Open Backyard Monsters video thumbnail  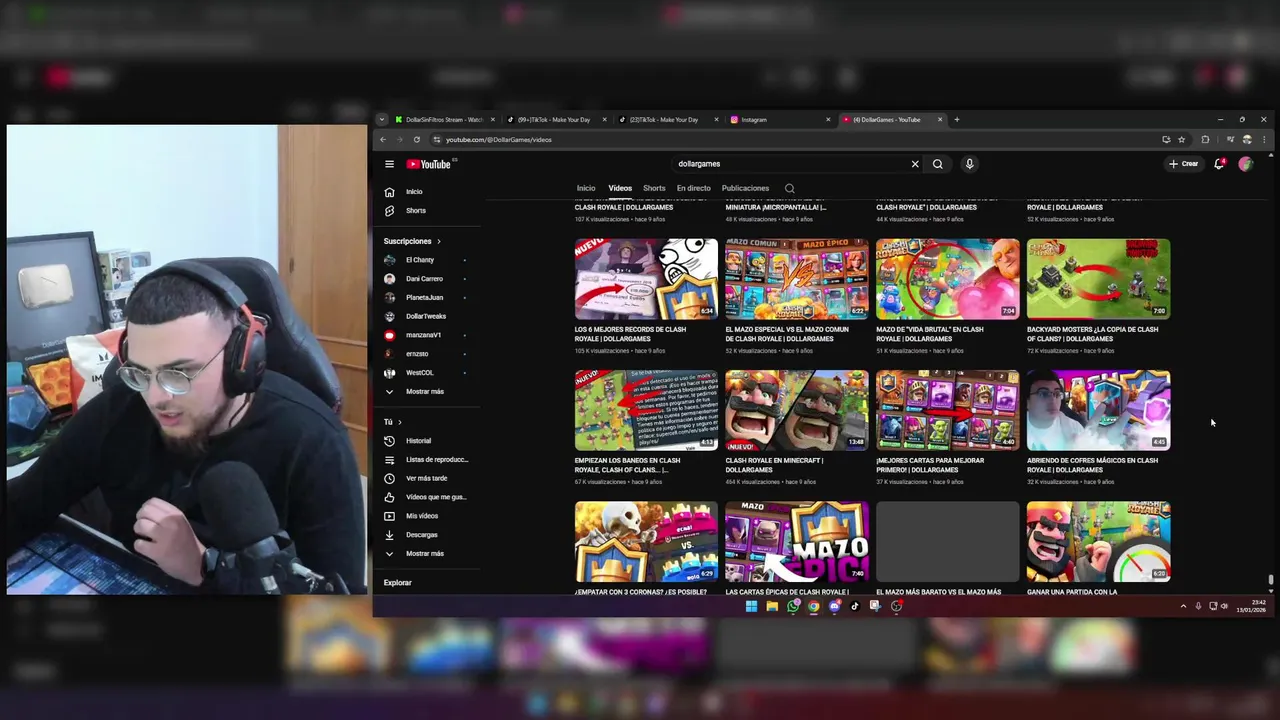(1098, 279)
